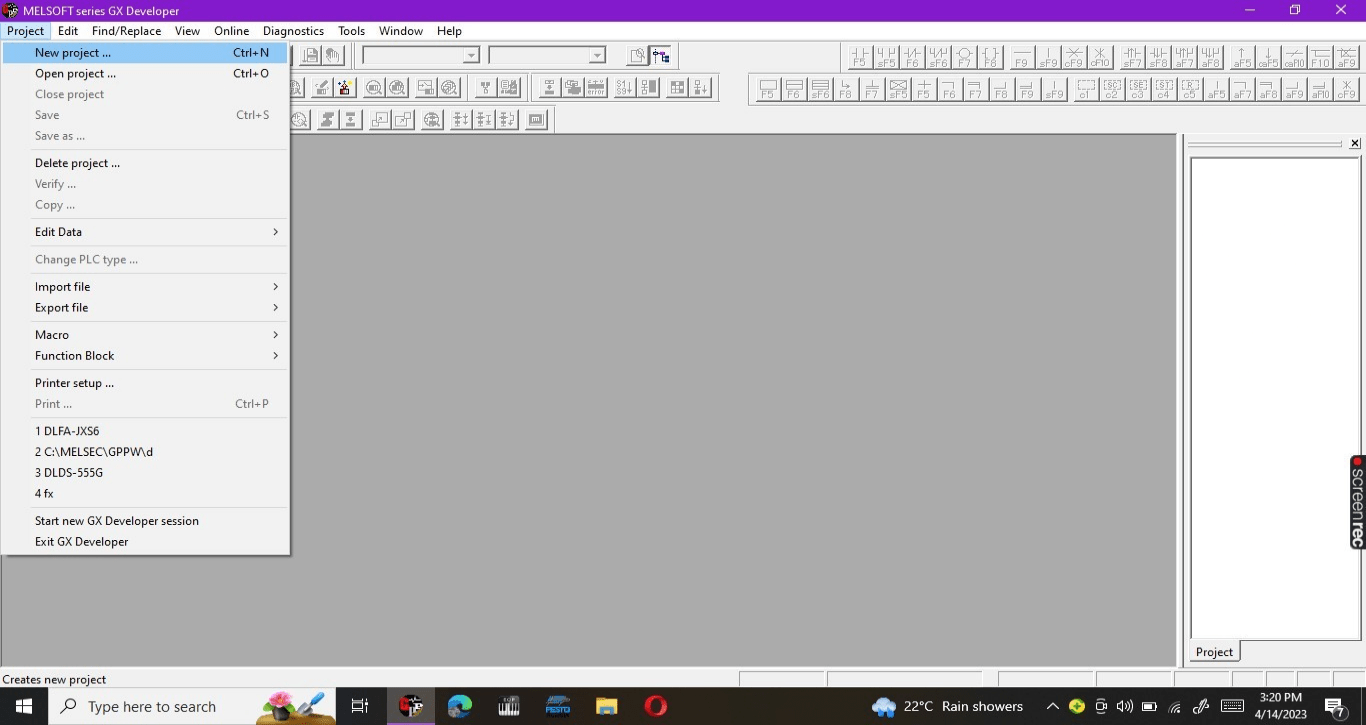
Task: Select the sF7 rising pulse contact icon
Action: 1132,56
